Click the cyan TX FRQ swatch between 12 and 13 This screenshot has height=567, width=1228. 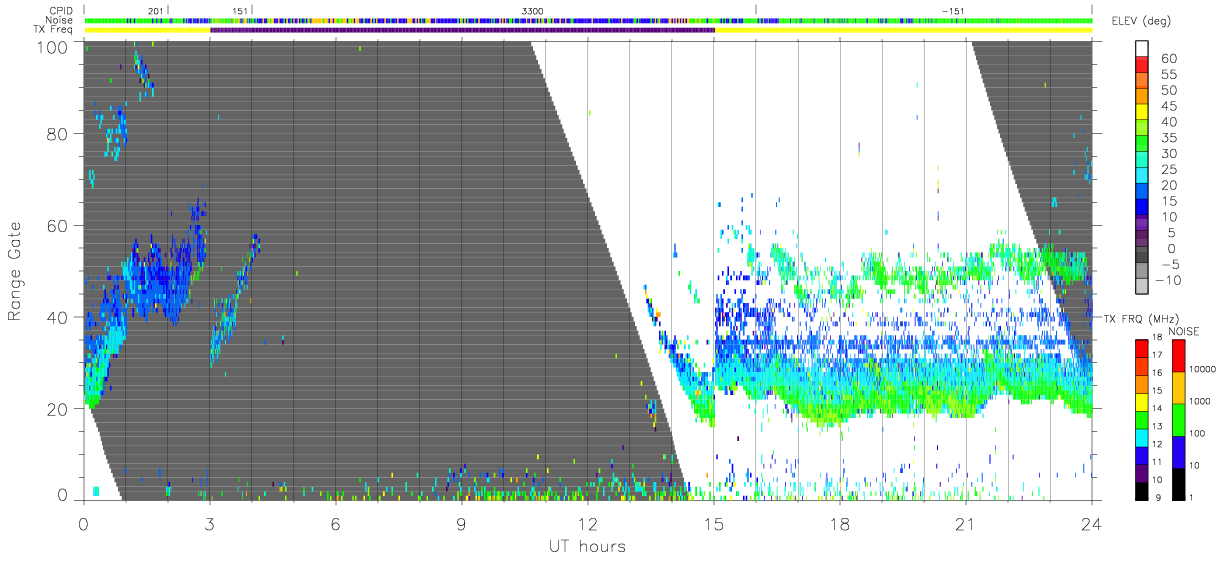pyautogui.click(x=1142, y=436)
